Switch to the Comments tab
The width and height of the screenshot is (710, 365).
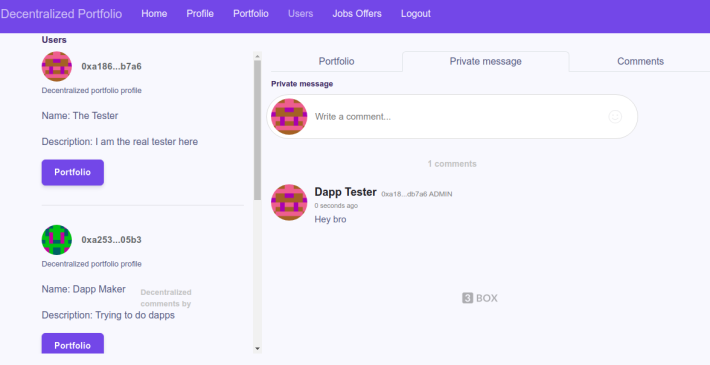[x=640, y=61]
